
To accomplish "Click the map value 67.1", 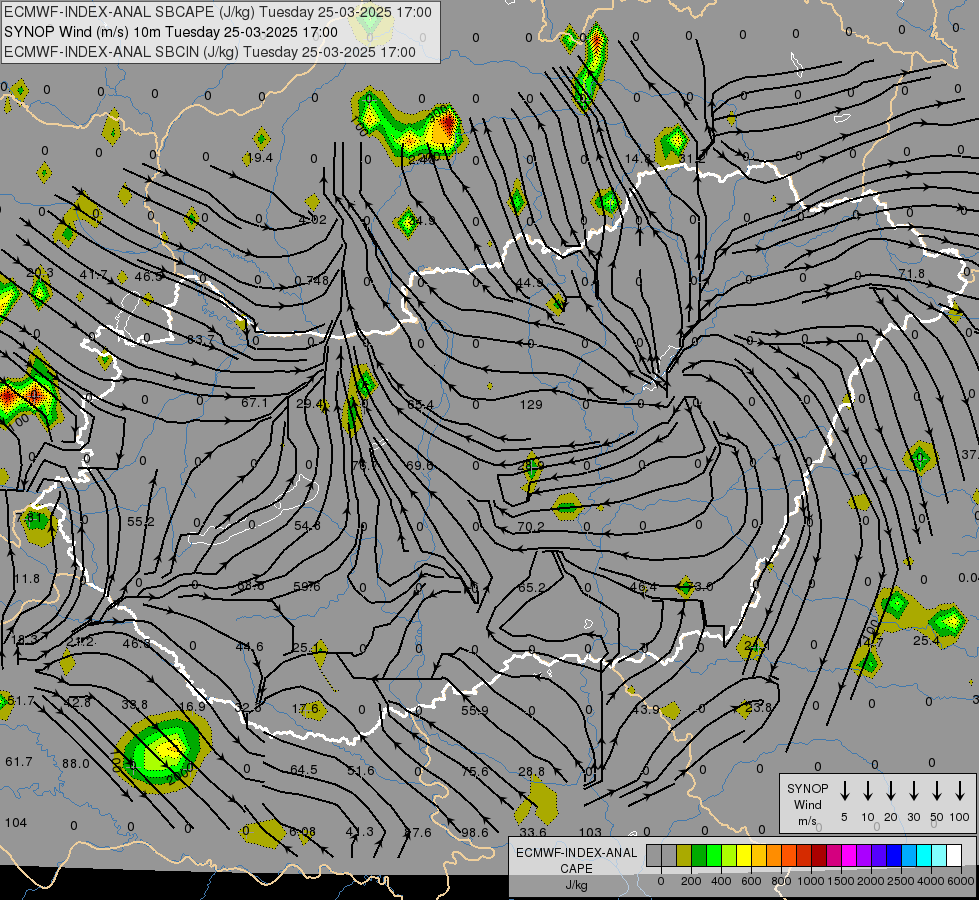I will click(x=254, y=403).
